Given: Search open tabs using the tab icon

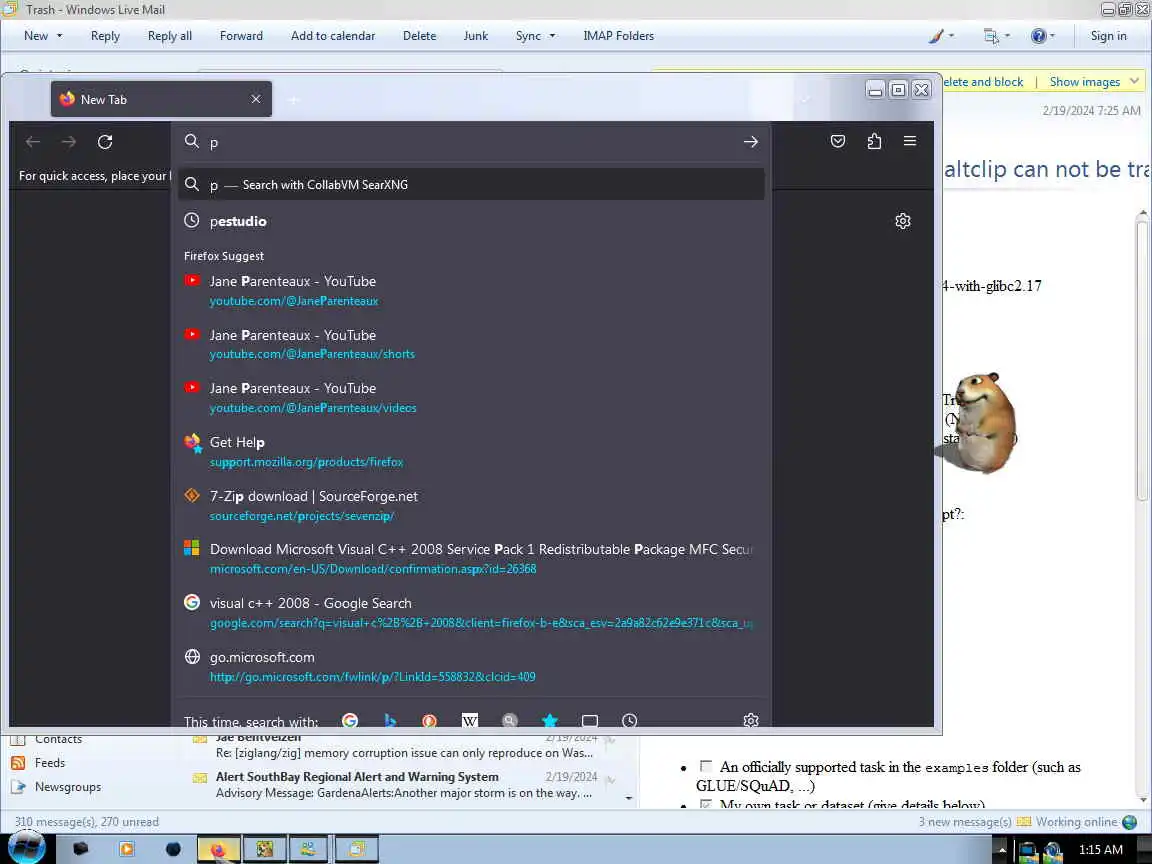Looking at the screenshot, I should tap(589, 720).
